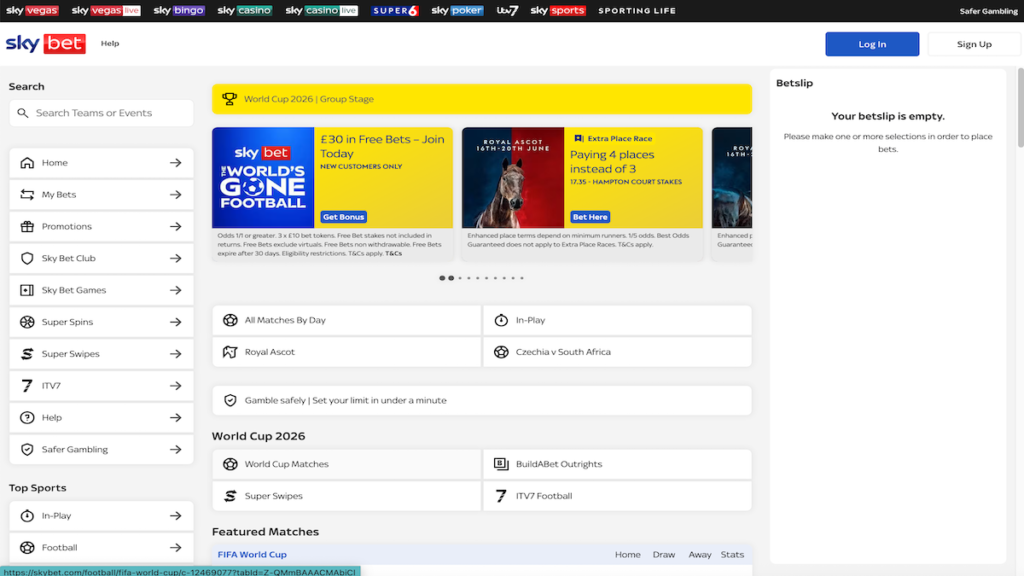Click the arrow on Promotions row
This screenshot has height=576, width=1024.
point(176,227)
